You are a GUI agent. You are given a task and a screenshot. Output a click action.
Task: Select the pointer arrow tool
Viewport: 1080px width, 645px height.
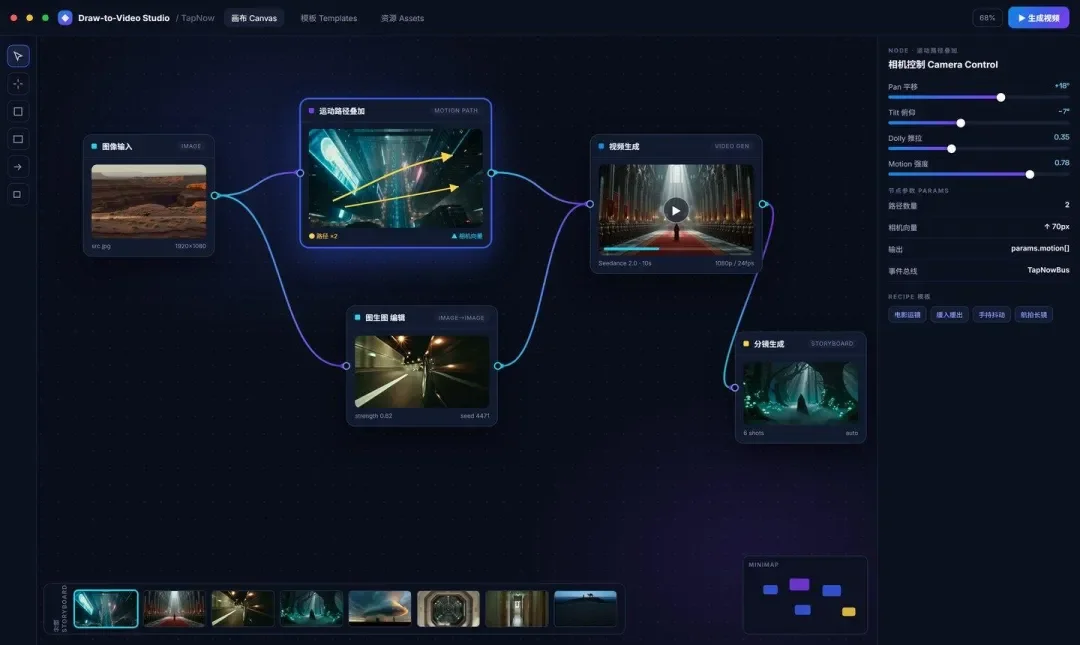pyautogui.click(x=18, y=56)
